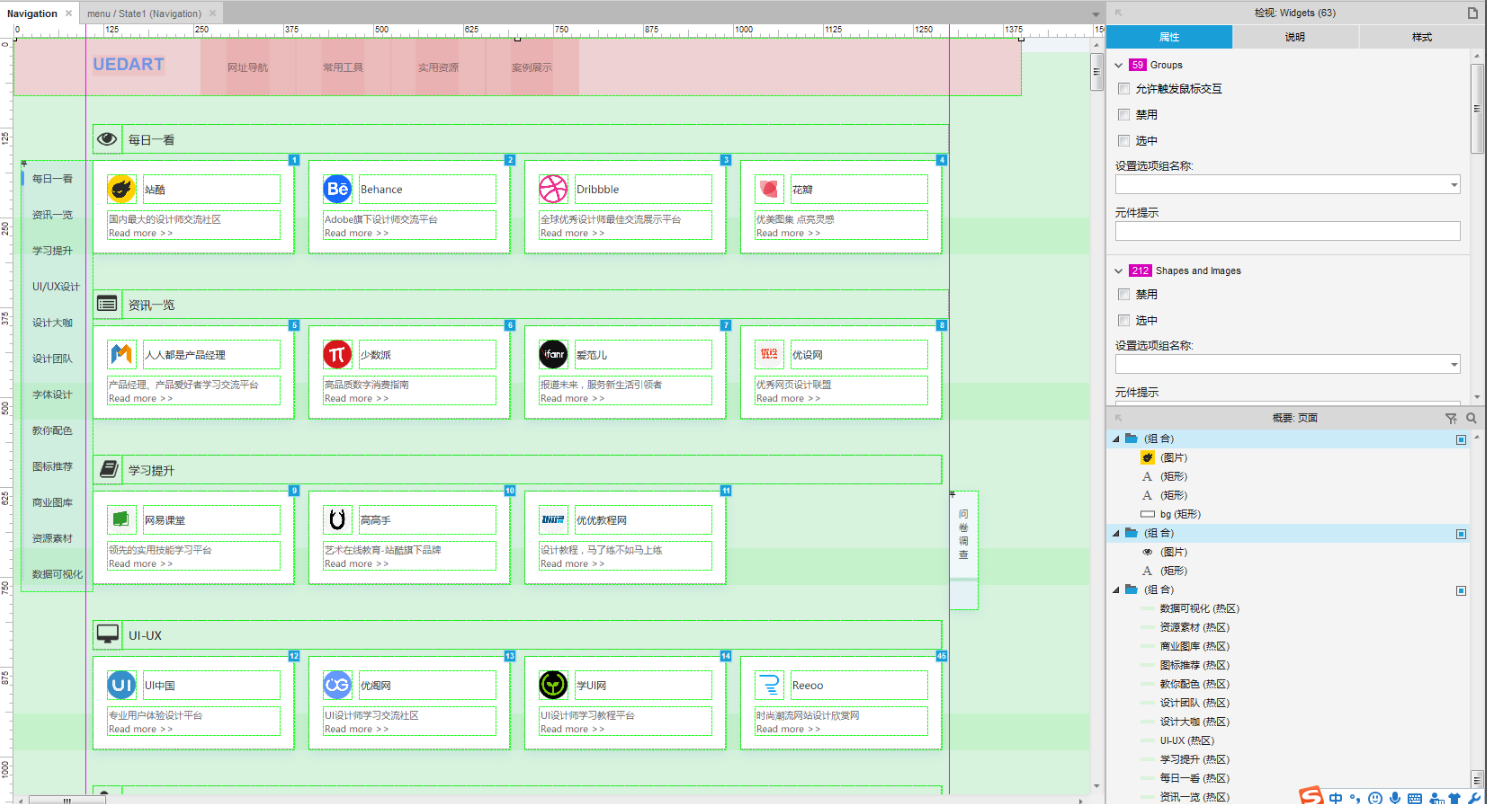Screen dimensions: 1487x804
Task: Collapse the Shapes and Images section
Action: 1119,271
